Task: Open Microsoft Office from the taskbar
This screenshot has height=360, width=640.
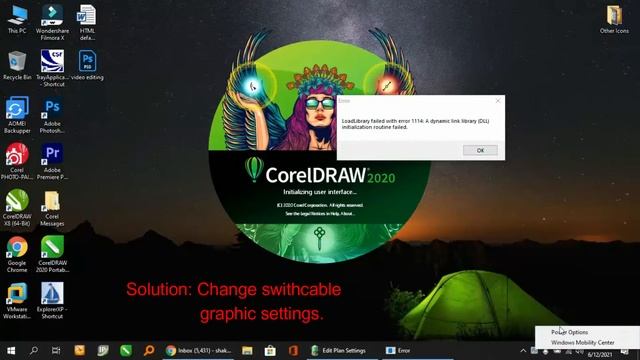Action: (x=293, y=351)
